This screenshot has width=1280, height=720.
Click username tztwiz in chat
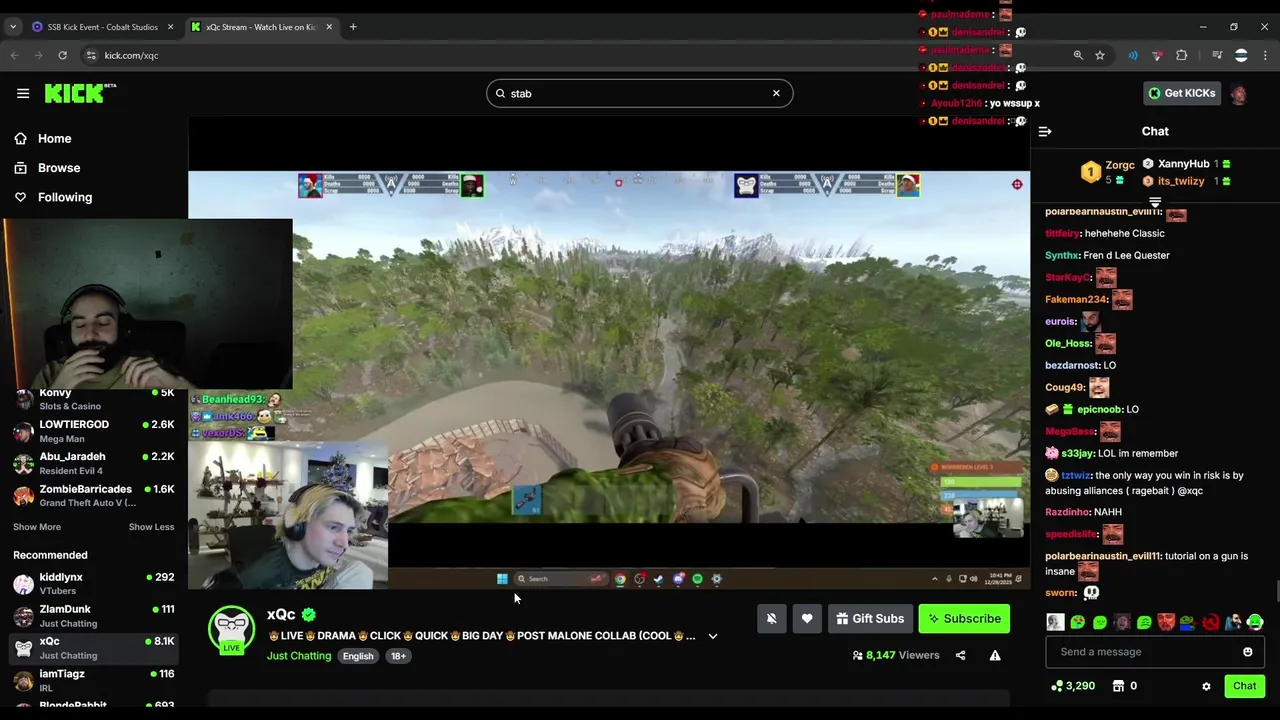click(x=1076, y=476)
